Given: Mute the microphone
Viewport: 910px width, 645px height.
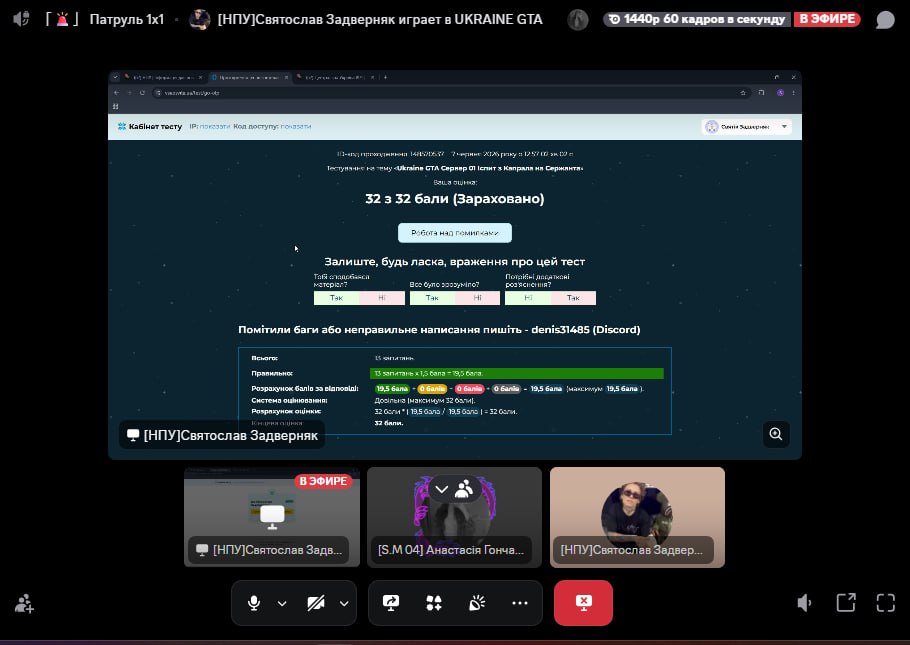Looking at the screenshot, I should tap(254, 603).
